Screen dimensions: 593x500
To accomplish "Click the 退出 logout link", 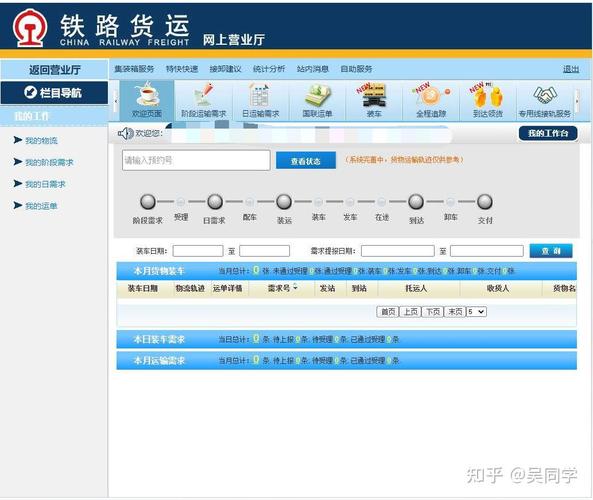I will click(x=571, y=69).
